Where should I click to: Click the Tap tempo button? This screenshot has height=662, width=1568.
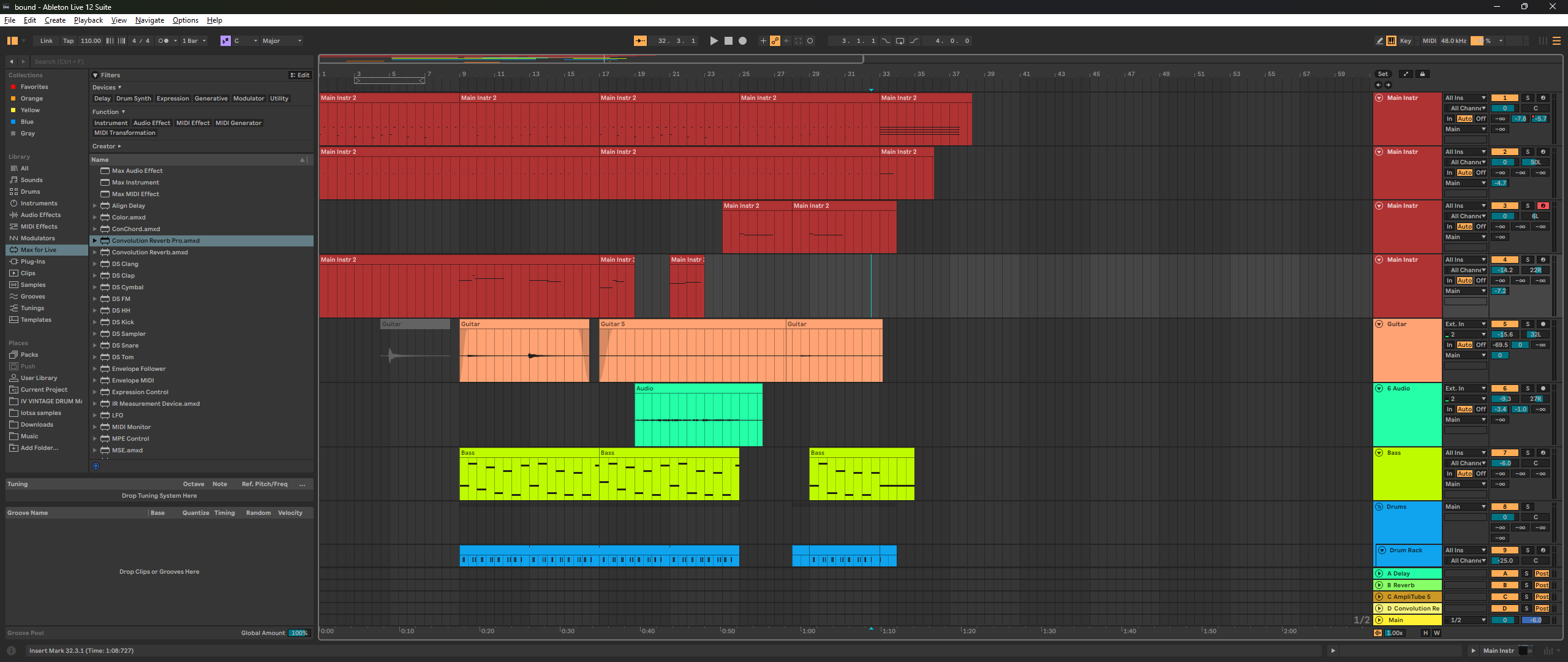68,41
